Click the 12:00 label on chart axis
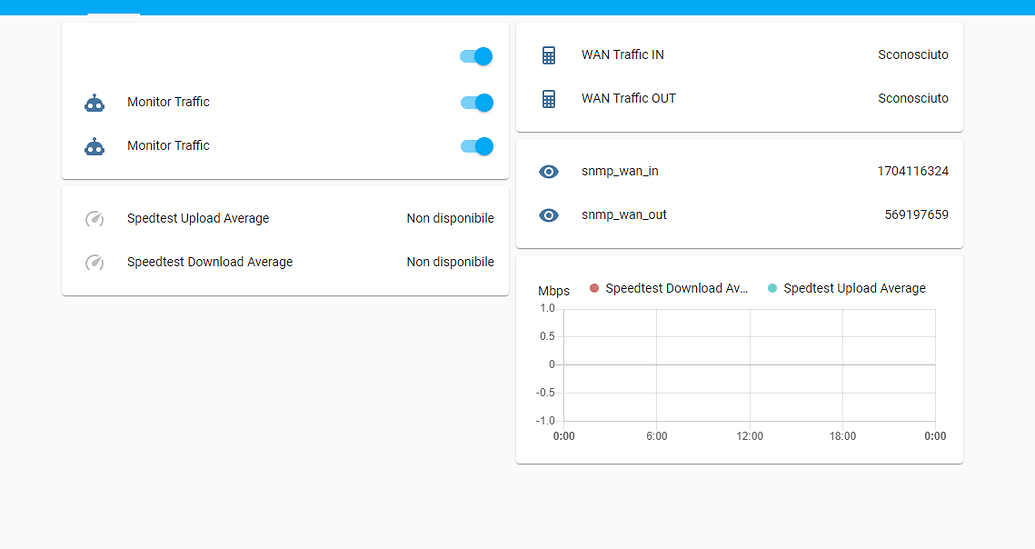The width and height of the screenshot is (1035, 549). [x=750, y=436]
